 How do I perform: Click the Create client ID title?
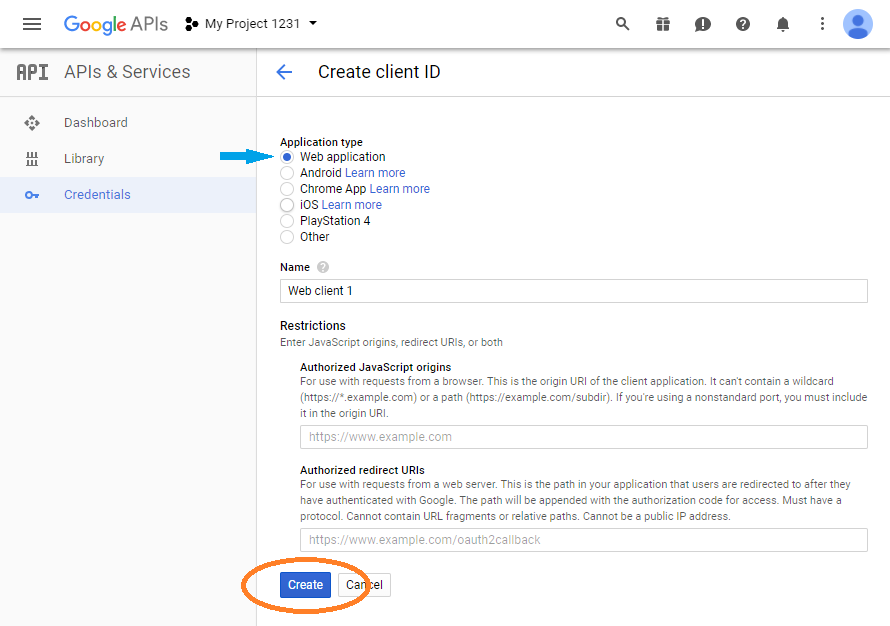[379, 72]
